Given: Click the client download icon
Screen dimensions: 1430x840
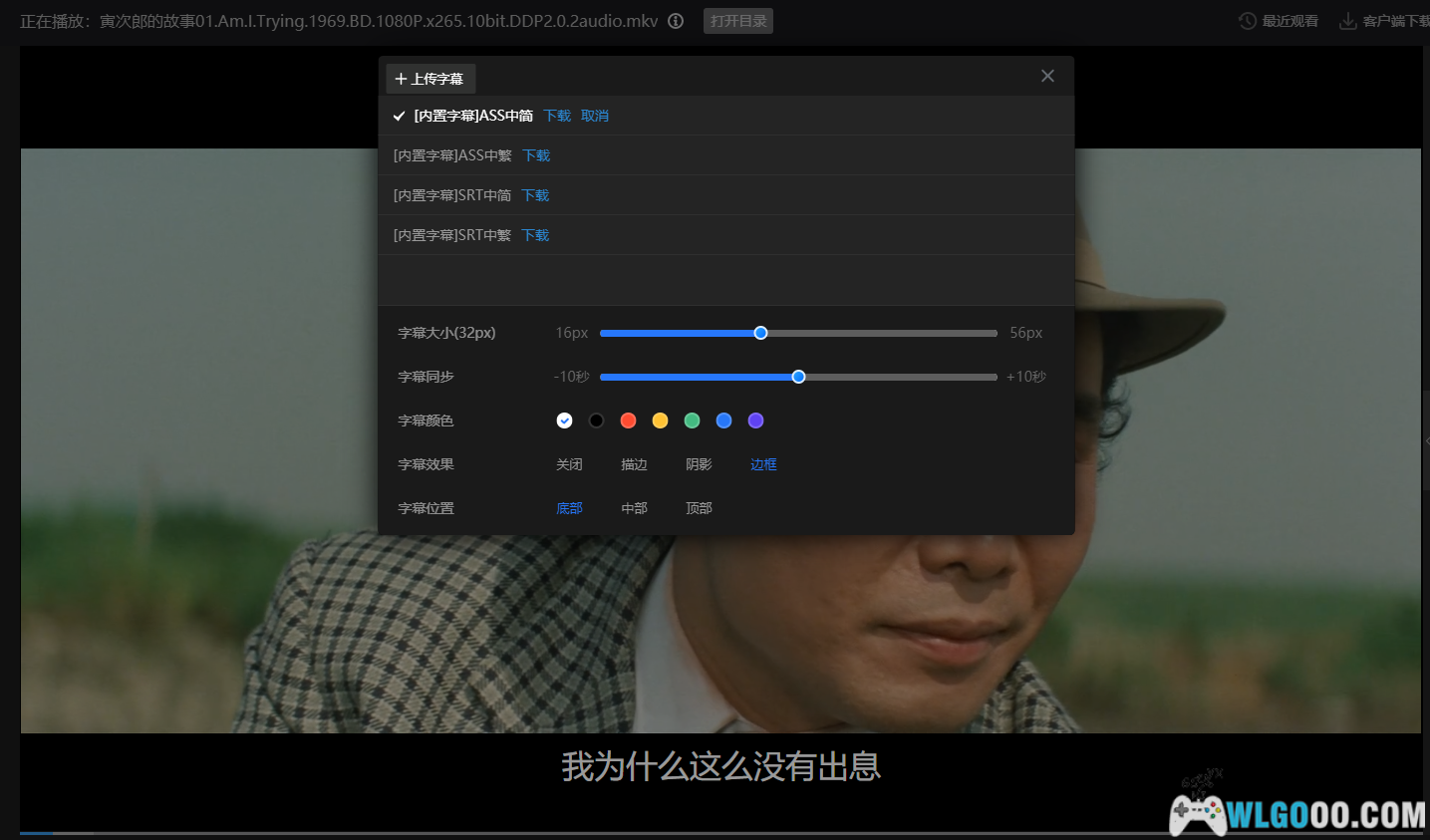Looking at the screenshot, I should pos(1347,21).
